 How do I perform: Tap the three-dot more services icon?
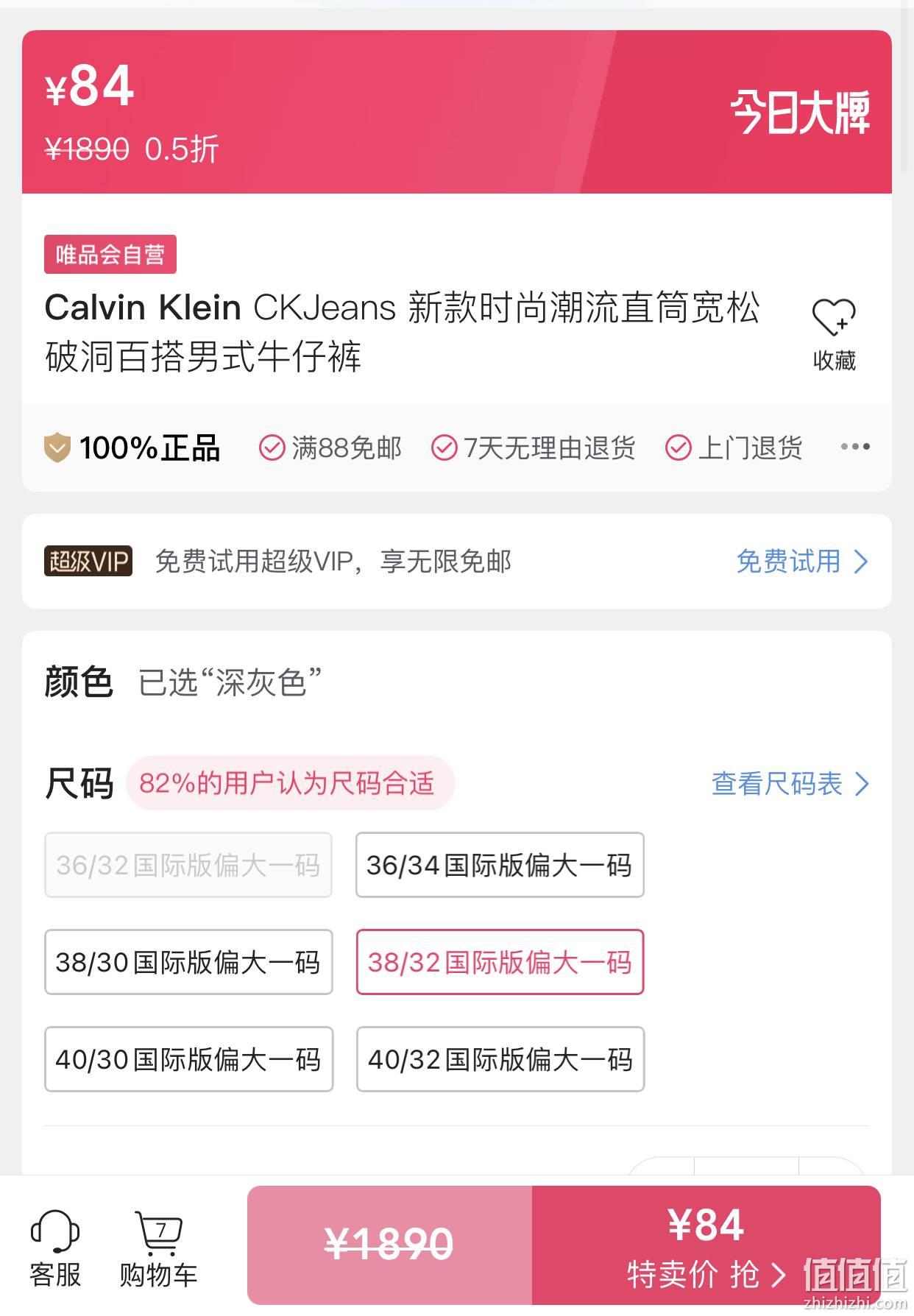[855, 447]
